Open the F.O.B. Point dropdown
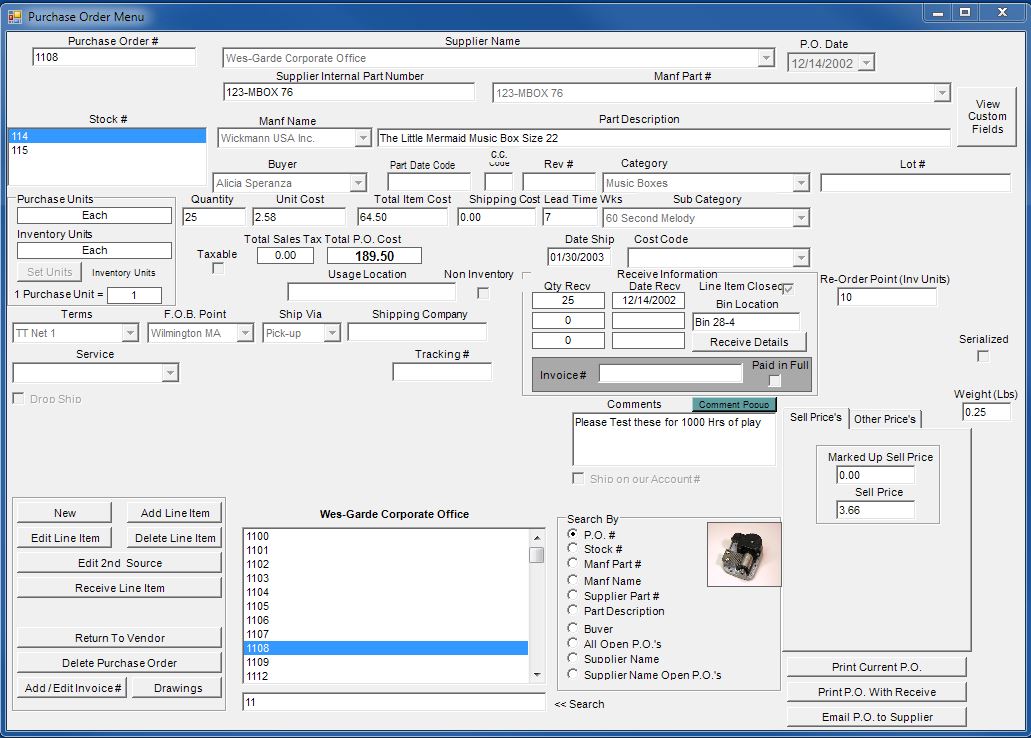 [x=245, y=333]
